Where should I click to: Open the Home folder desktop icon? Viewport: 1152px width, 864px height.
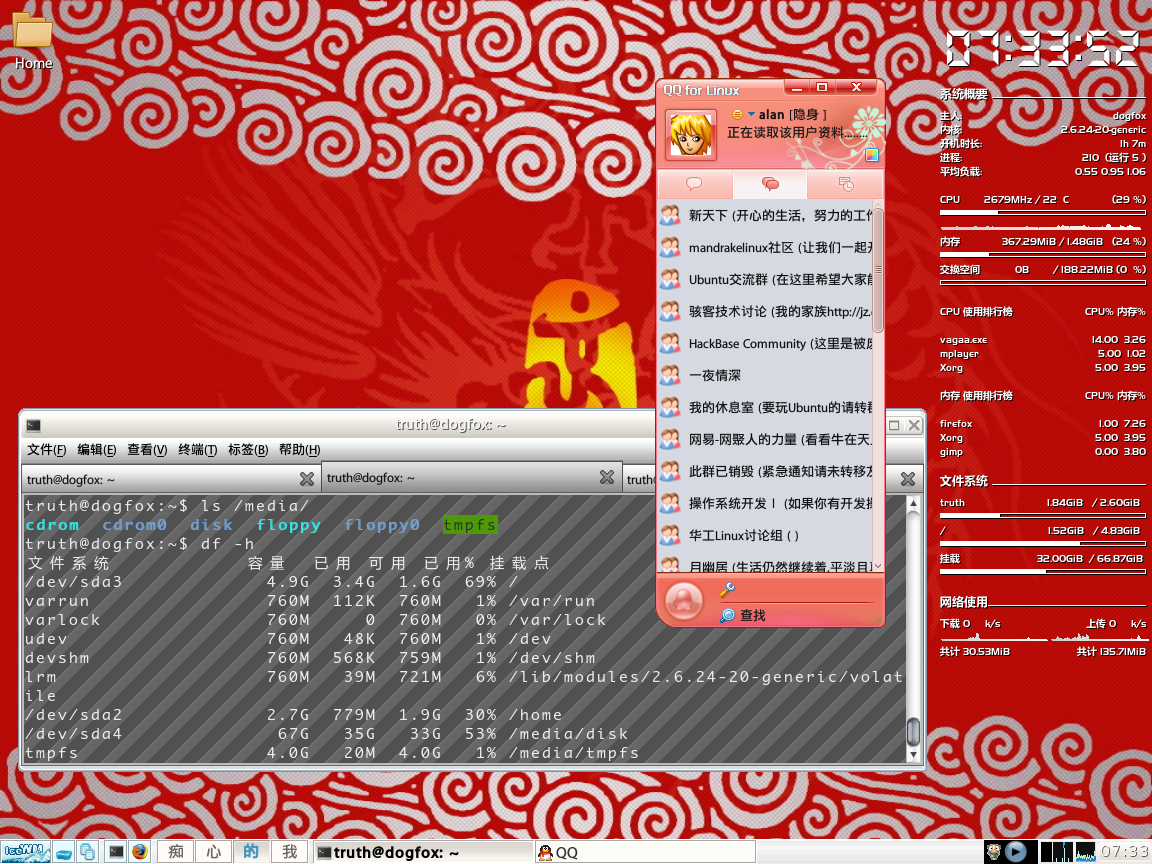click(32, 40)
